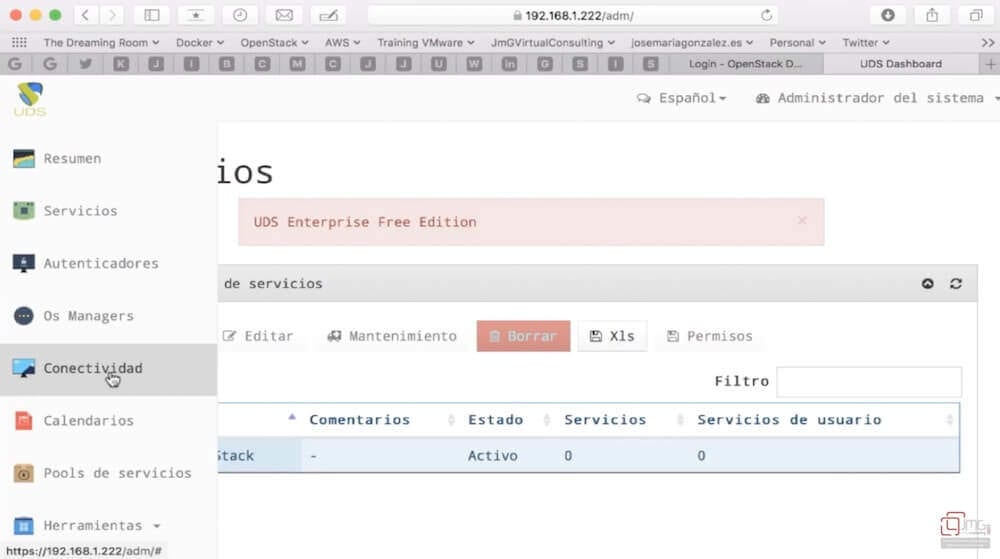Open OpenStack bookmarks folder

tap(274, 43)
